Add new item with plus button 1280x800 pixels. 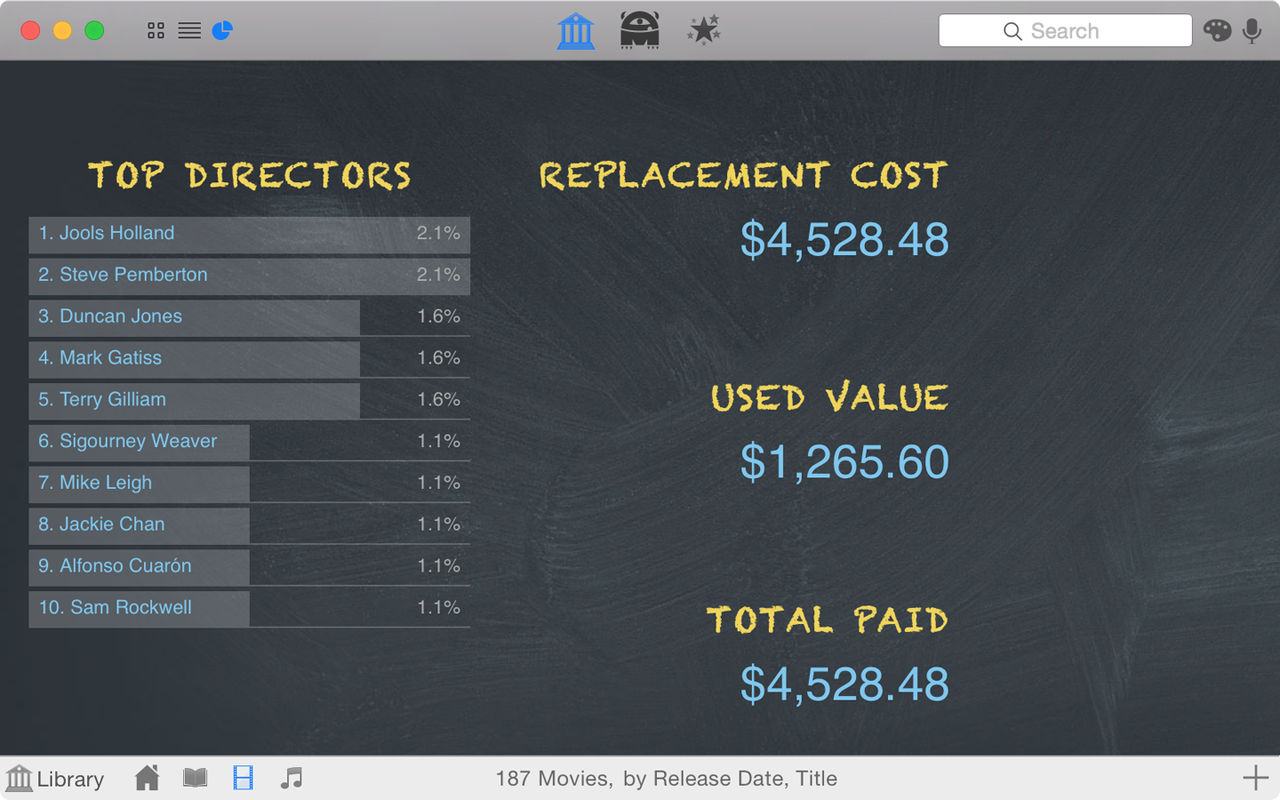click(1255, 777)
